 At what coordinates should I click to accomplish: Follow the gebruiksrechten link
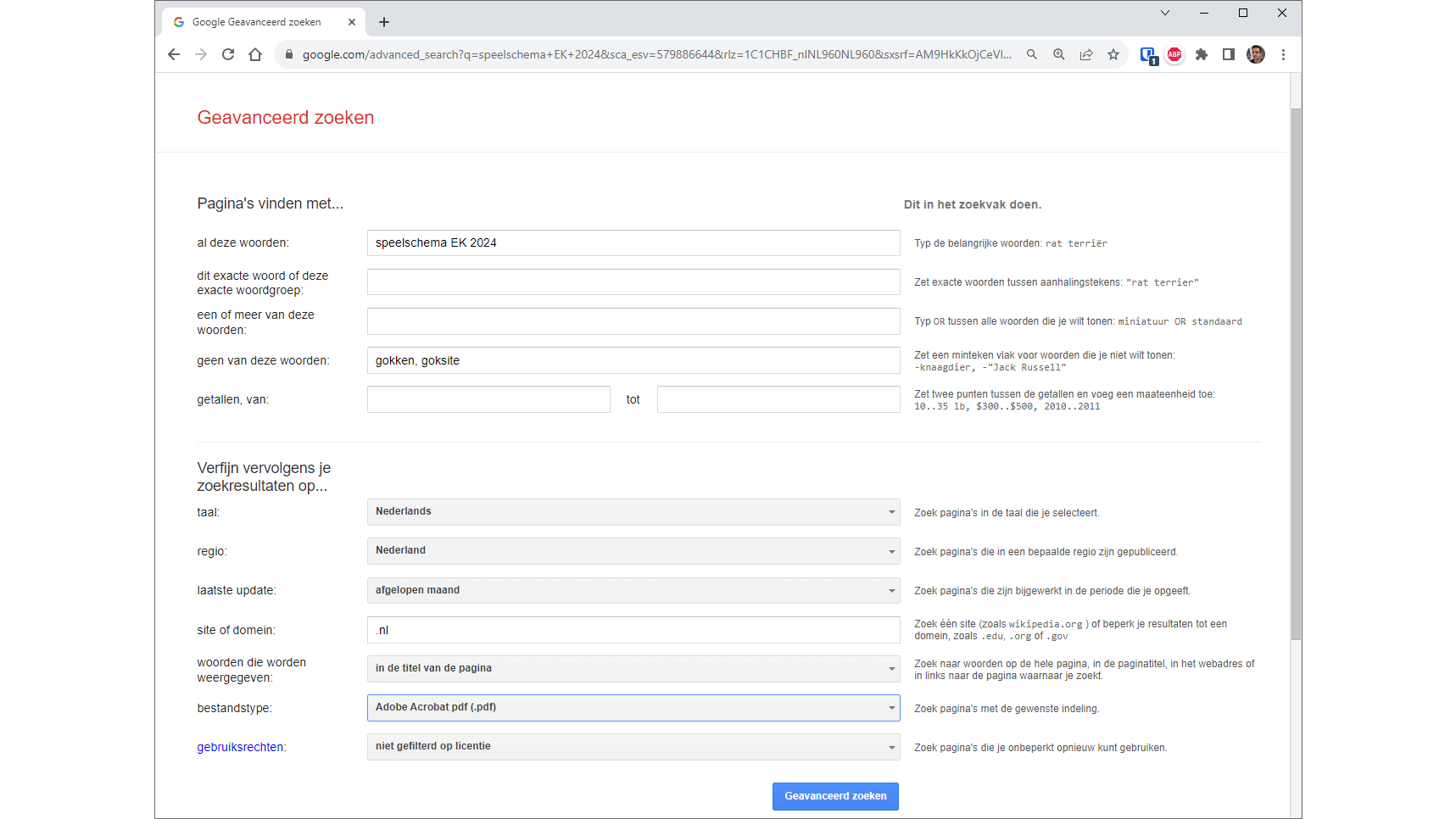click(x=240, y=747)
